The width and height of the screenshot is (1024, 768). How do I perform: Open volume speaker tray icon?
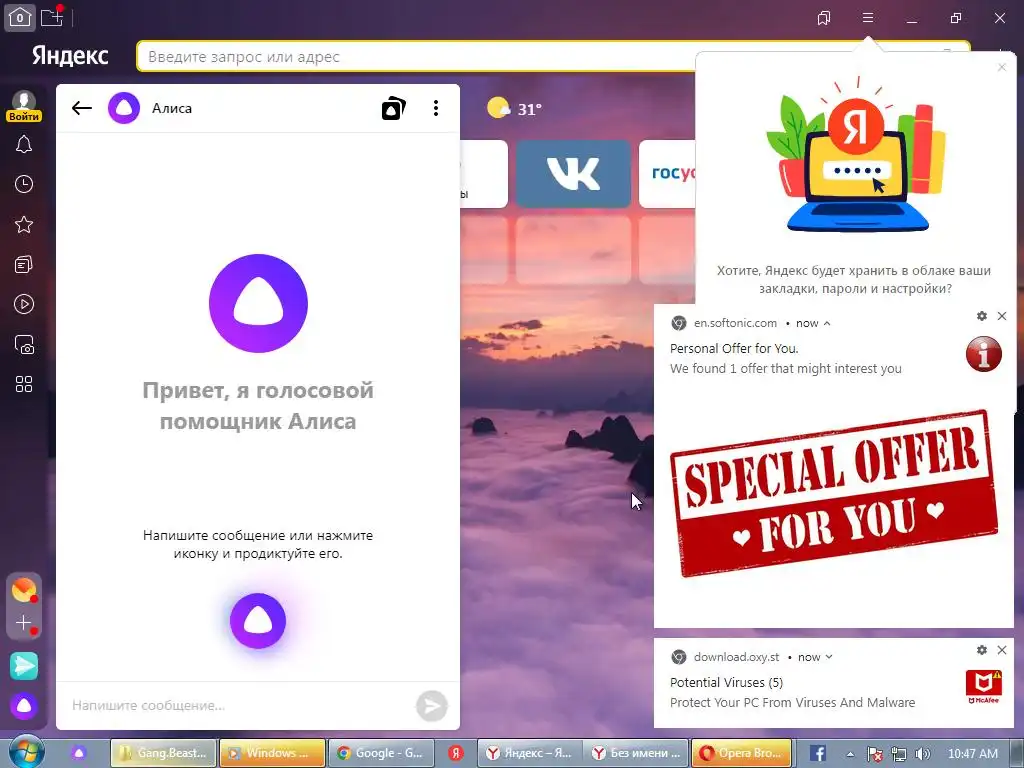point(923,754)
